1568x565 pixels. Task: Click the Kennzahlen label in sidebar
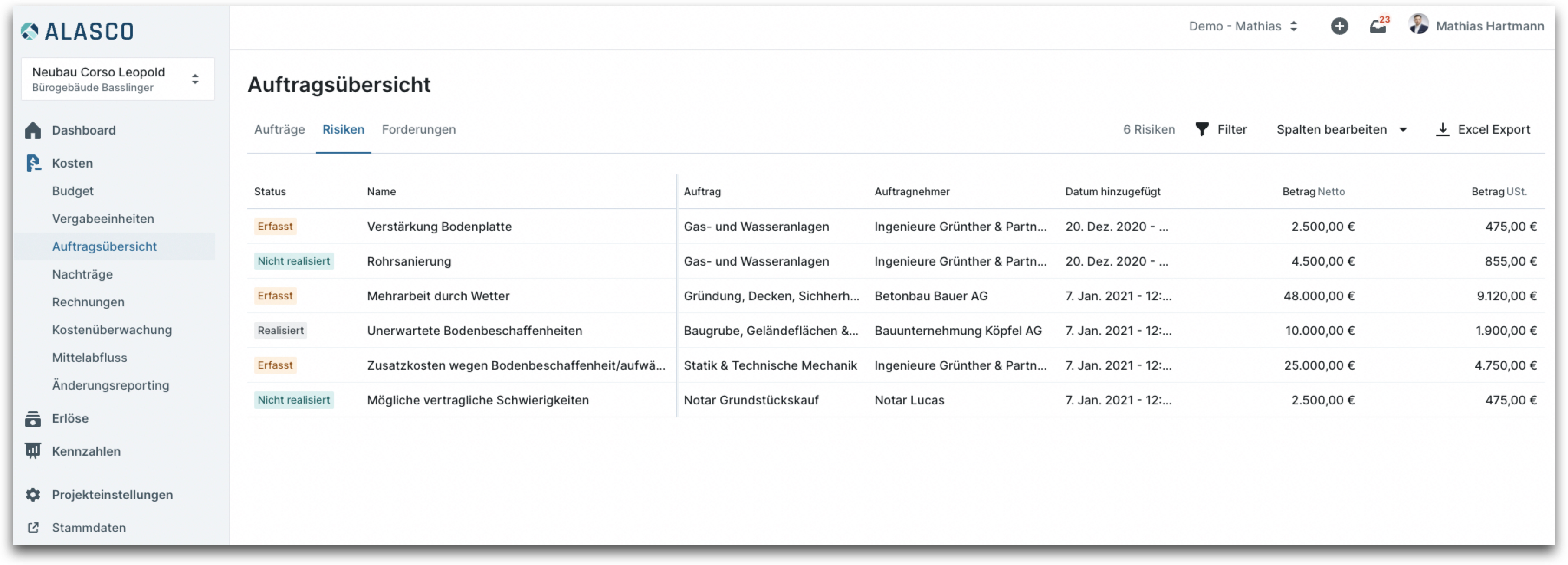point(86,451)
